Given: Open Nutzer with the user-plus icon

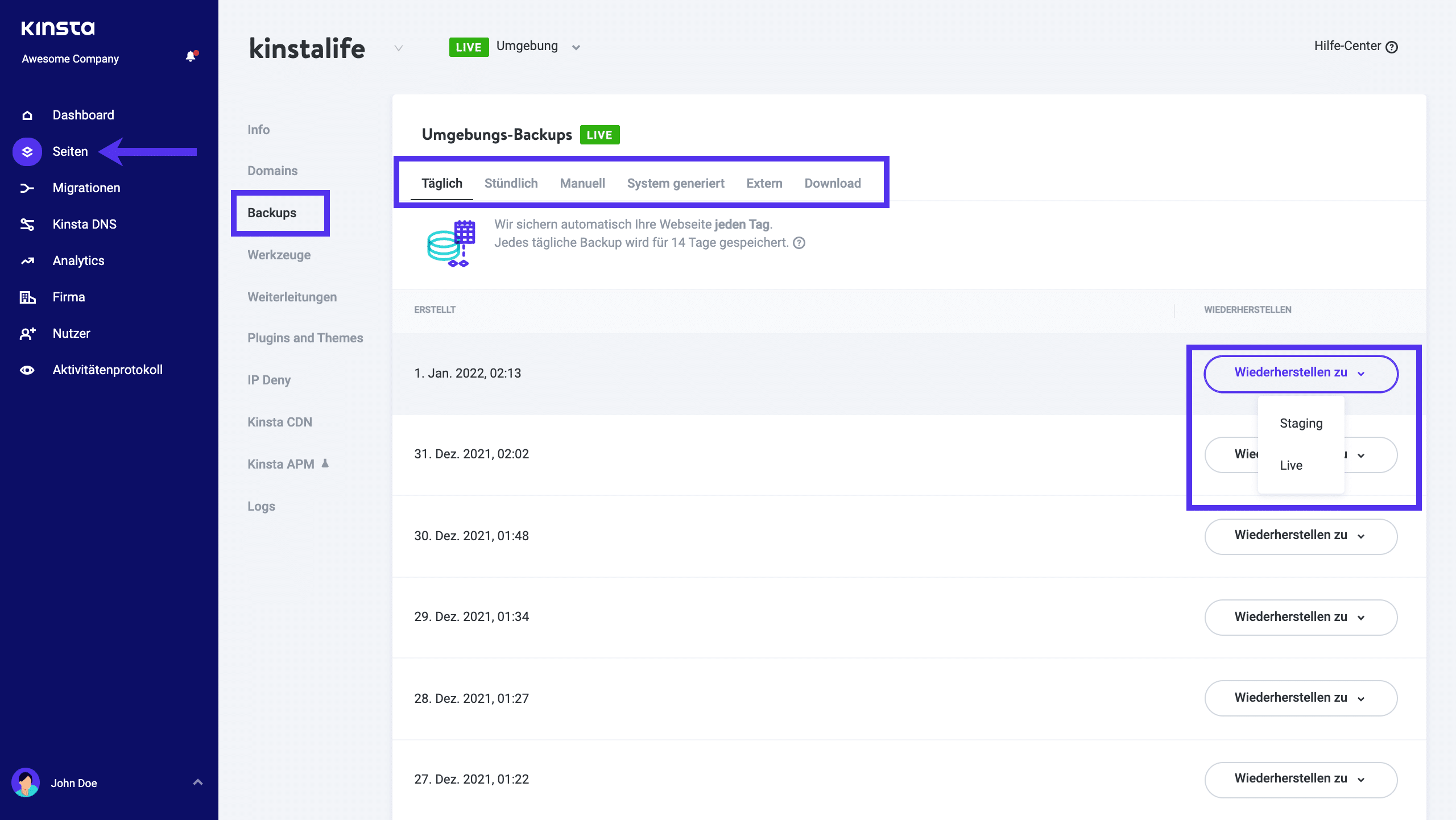Looking at the screenshot, I should pyautogui.click(x=27, y=333).
